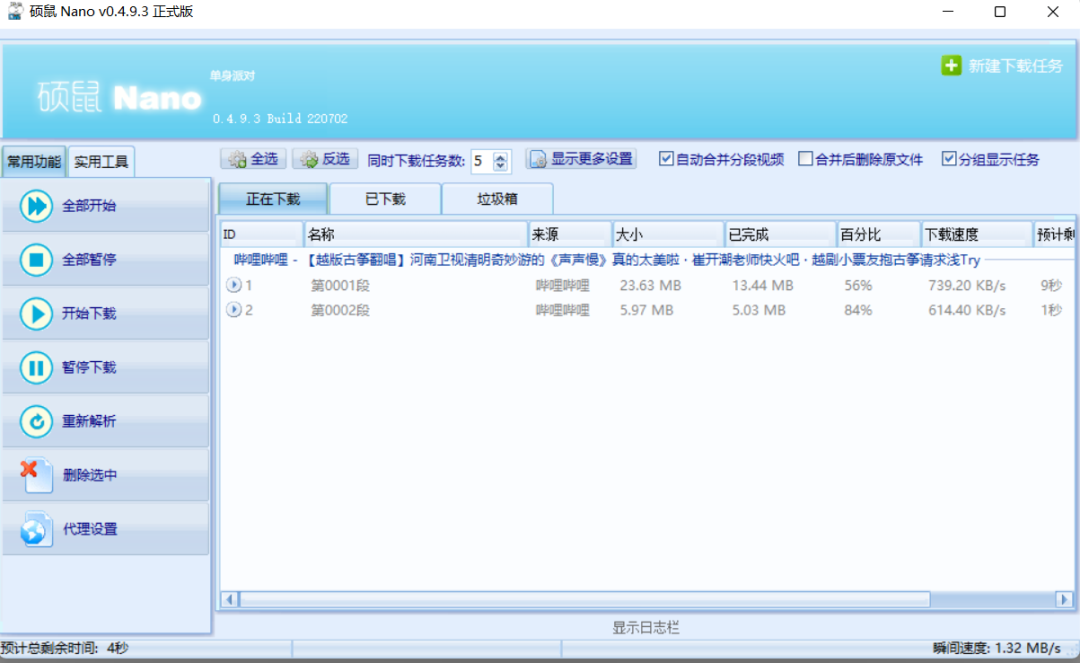The width and height of the screenshot is (1080, 663).
Task: Click the 暂停下载 button label
Action: [x=89, y=367]
